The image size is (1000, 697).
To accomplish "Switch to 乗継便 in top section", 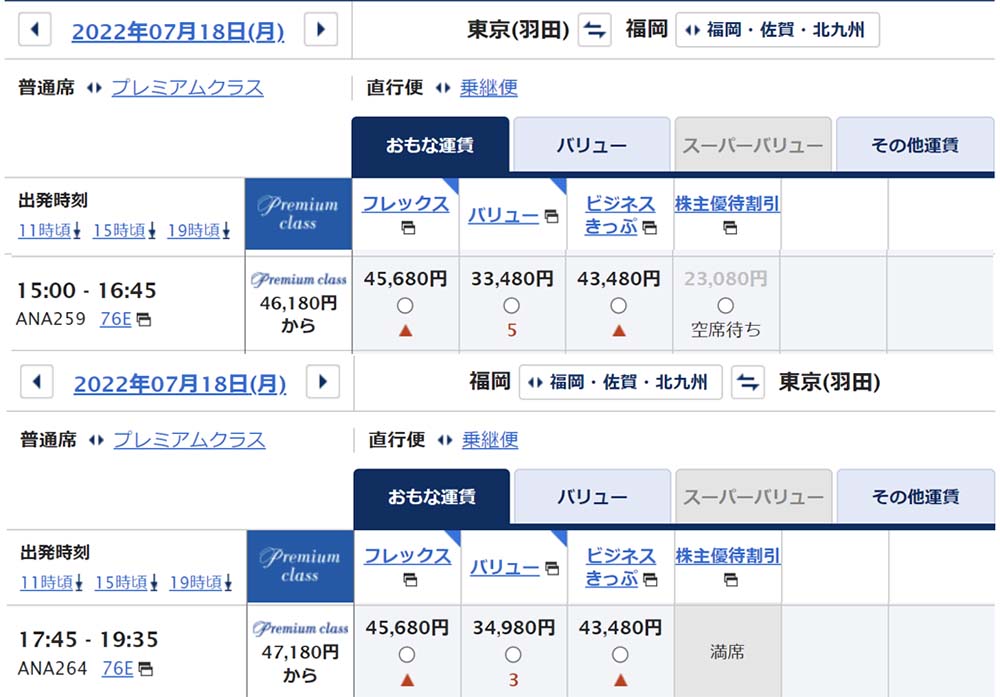I will click(489, 87).
